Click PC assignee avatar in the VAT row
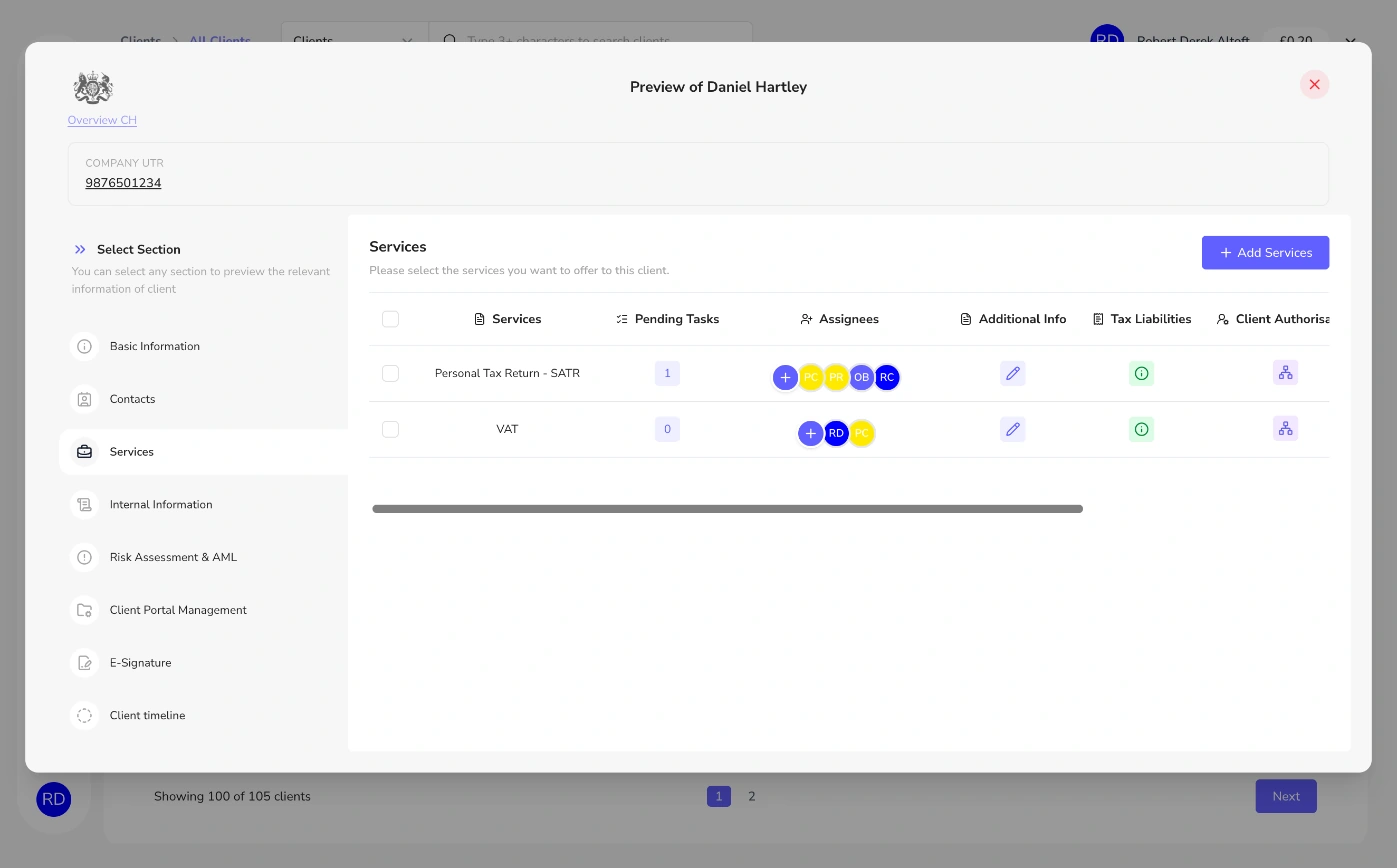Screen dimensions: 1397x868 tap(861, 434)
